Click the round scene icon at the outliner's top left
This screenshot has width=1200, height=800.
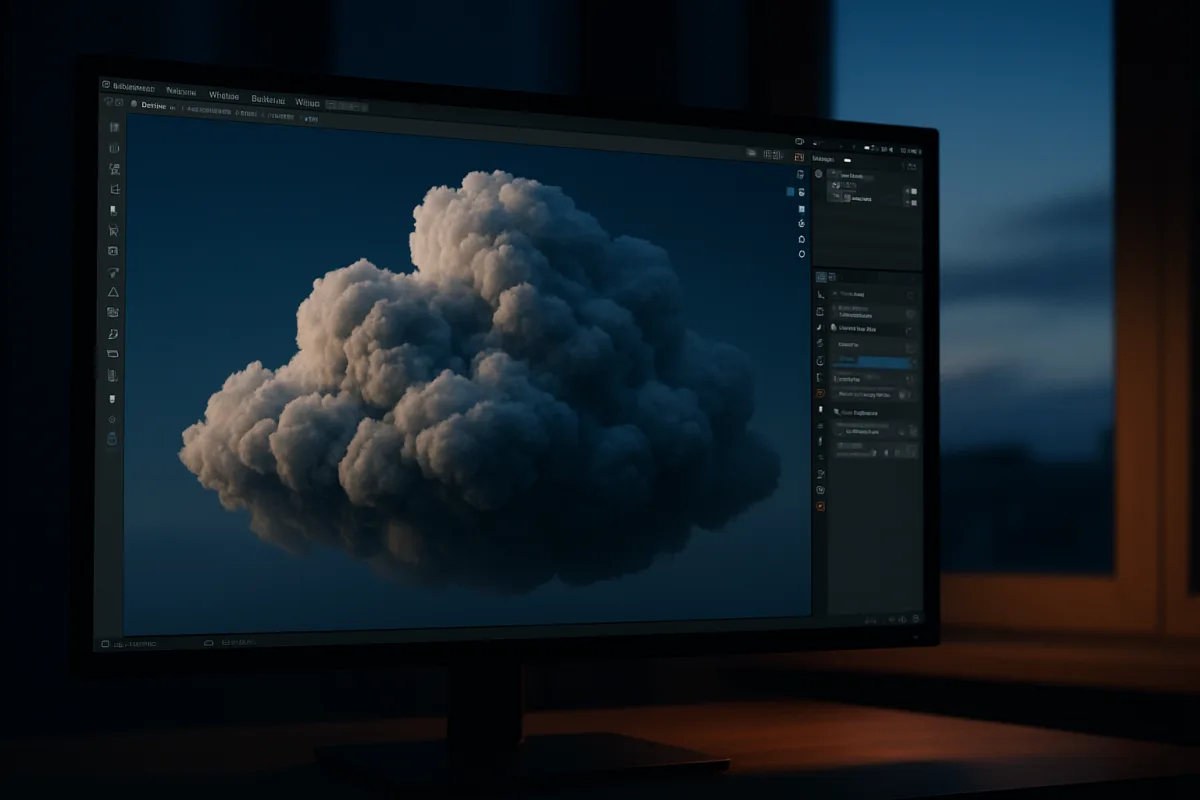[819, 174]
